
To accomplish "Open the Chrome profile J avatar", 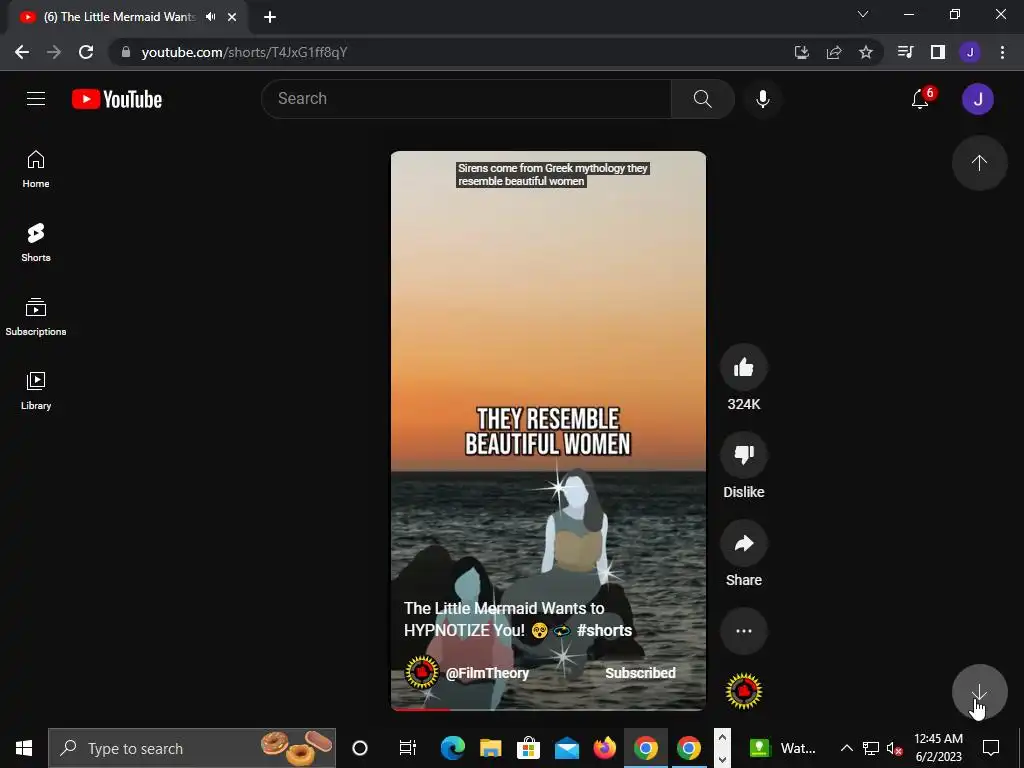I will pos(970,52).
